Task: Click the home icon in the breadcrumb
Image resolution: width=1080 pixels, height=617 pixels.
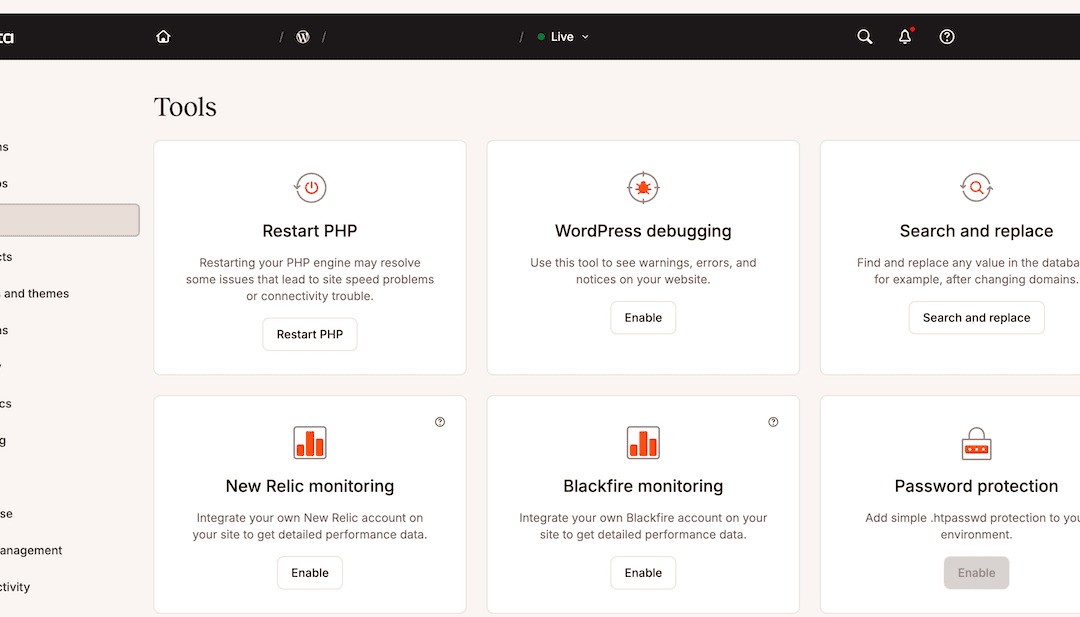Action: point(163,36)
